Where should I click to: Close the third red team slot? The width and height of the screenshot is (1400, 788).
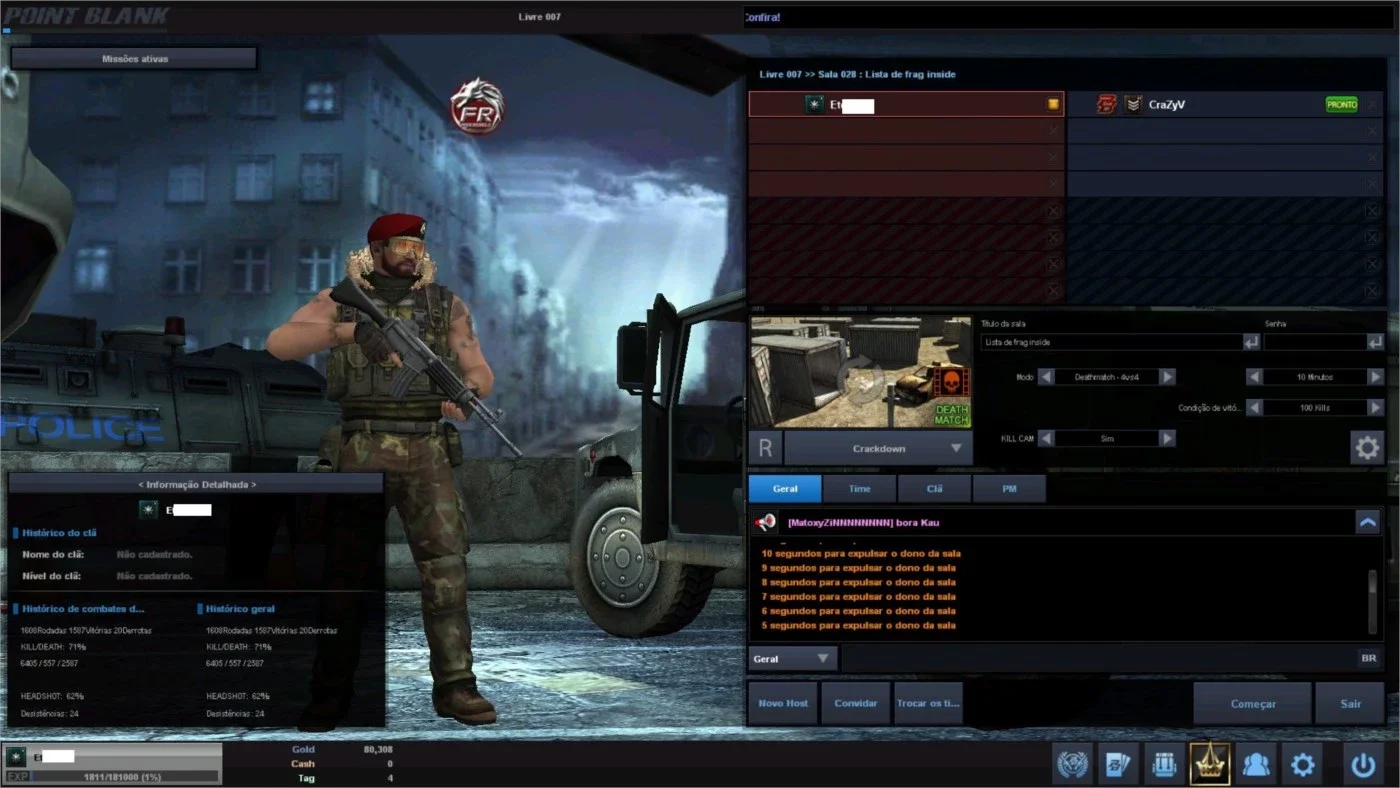tap(1053, 157)
